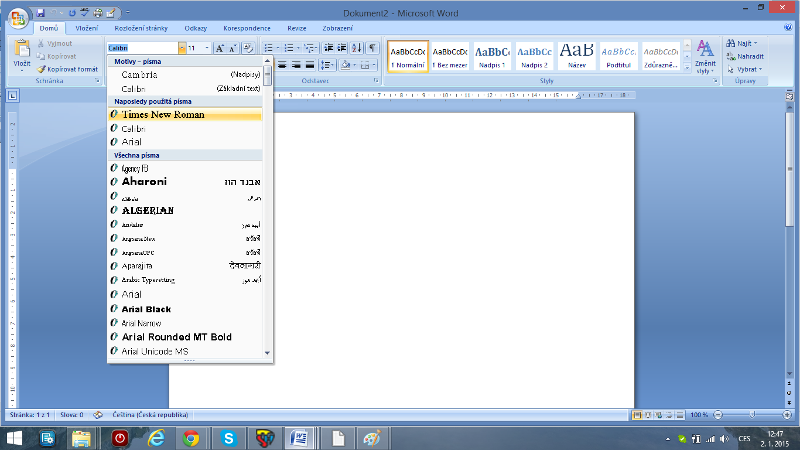The height and width of the screenshot is (450, 800).
Task: Open font name dropdown arrow
Action: pos(182,48)
